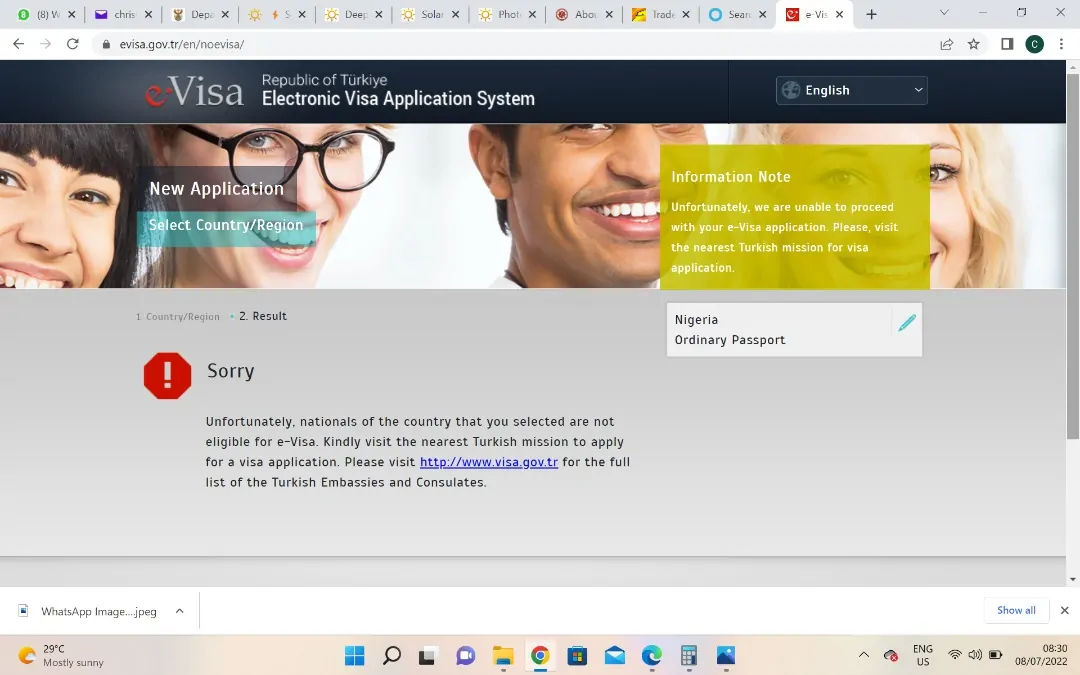Switch to the Solar browser tab

point(425,15)
